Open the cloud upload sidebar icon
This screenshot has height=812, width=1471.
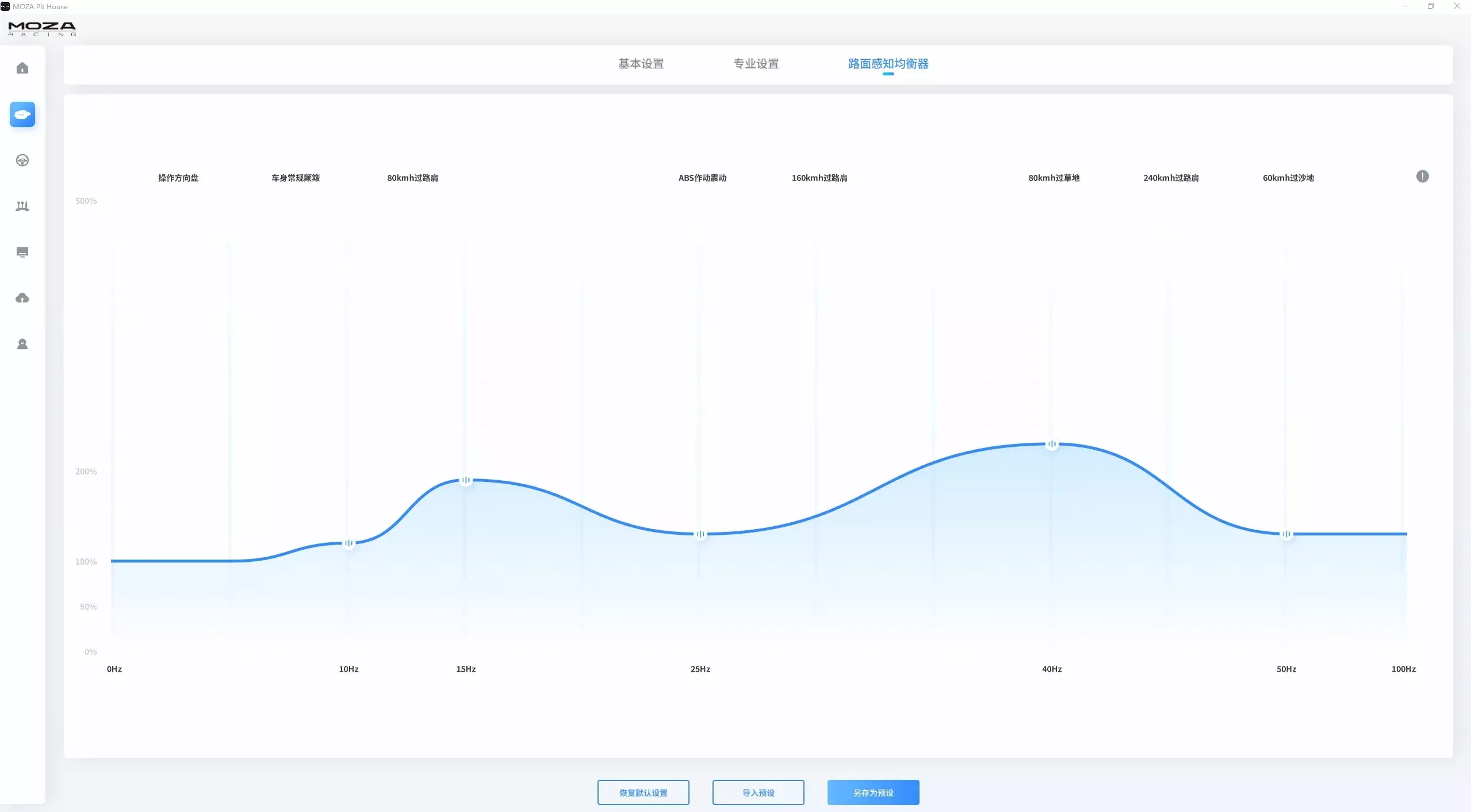pos(22,298)
